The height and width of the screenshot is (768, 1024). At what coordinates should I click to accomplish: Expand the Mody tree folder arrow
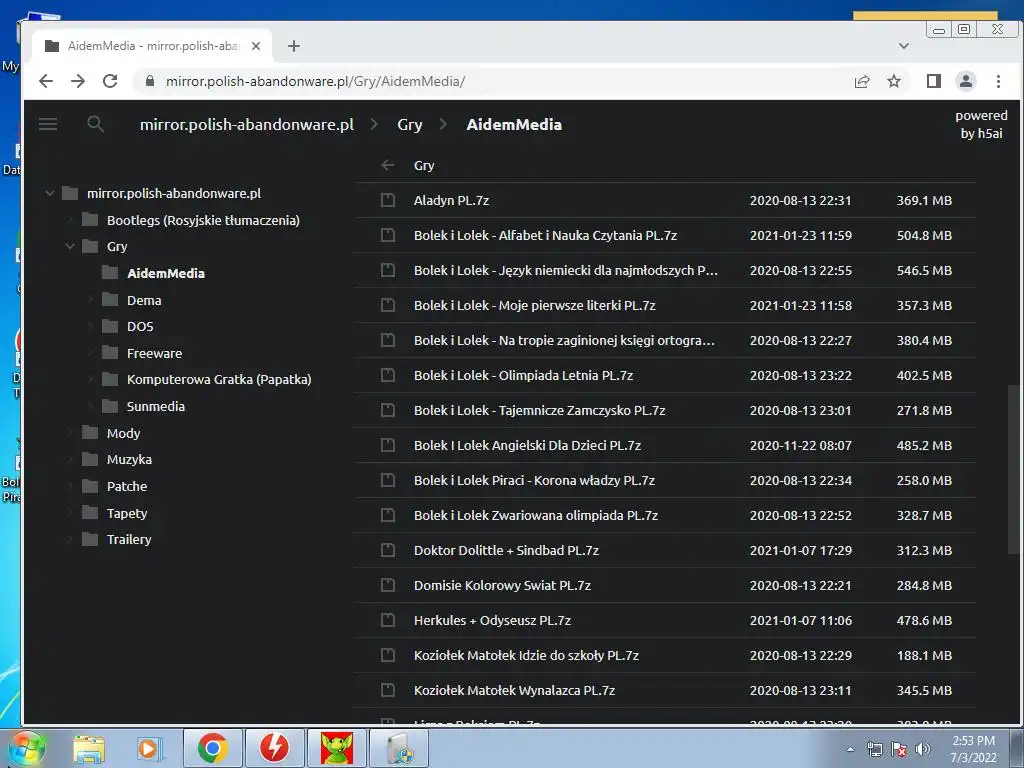70,433
